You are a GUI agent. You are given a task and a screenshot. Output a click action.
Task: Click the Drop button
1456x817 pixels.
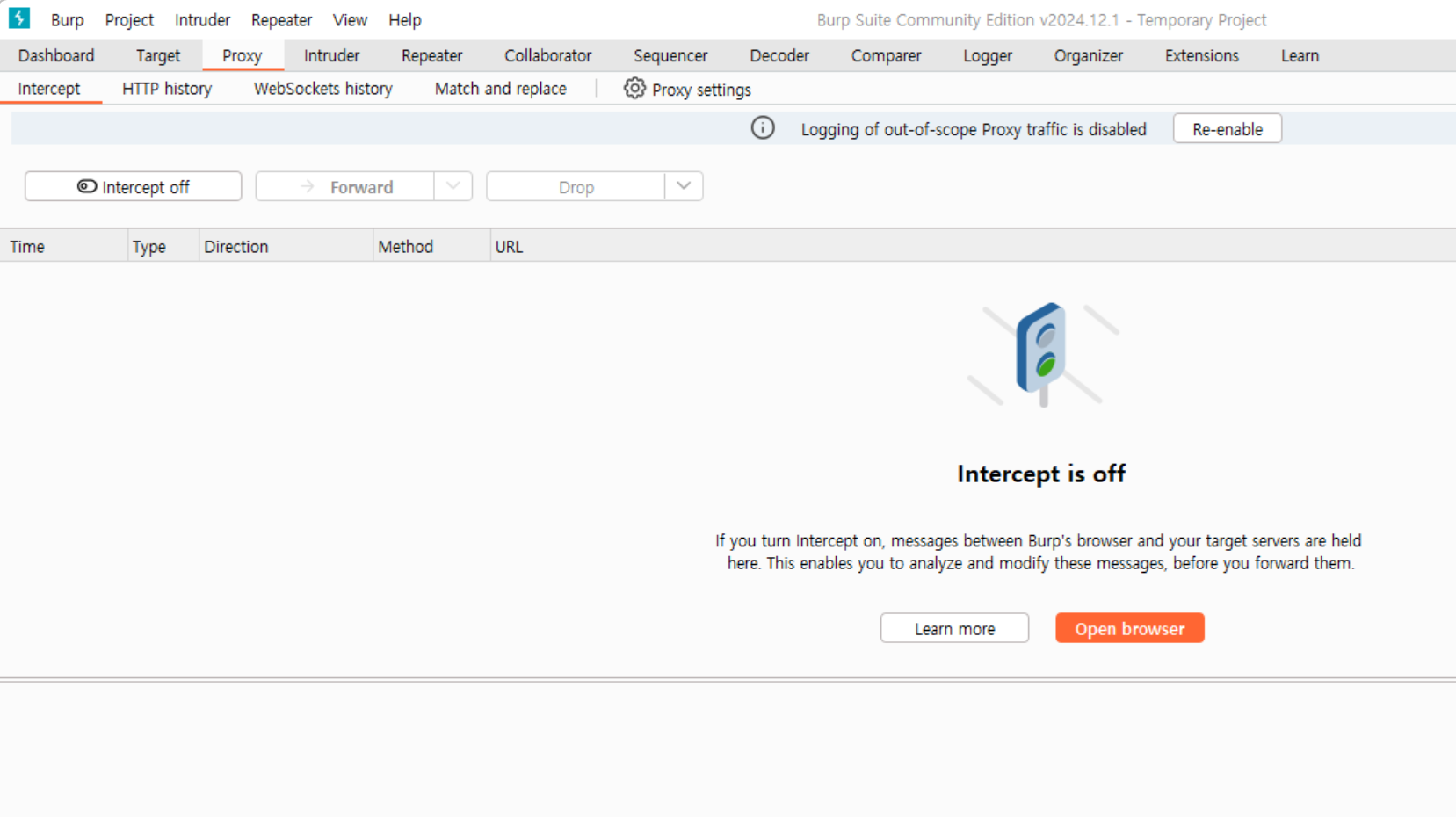click(x=576, y=186)
